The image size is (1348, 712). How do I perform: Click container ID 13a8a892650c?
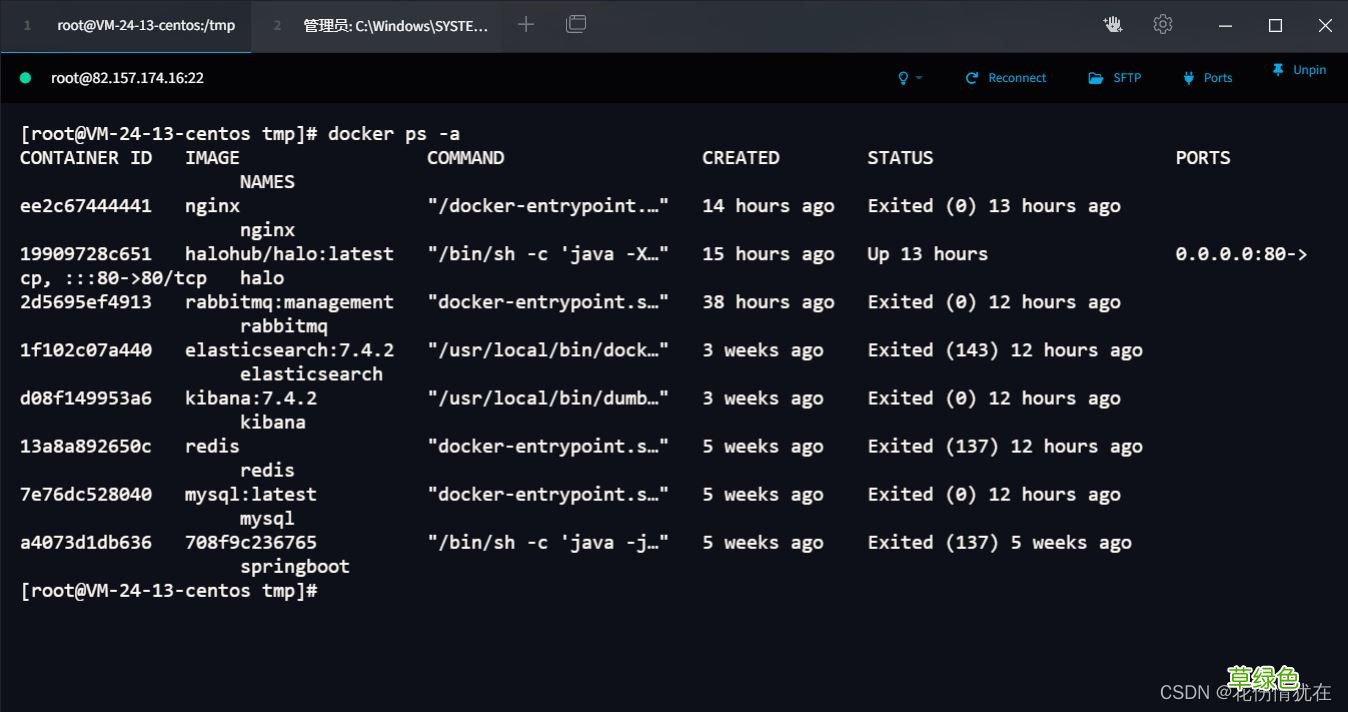(x=86, y=446)
